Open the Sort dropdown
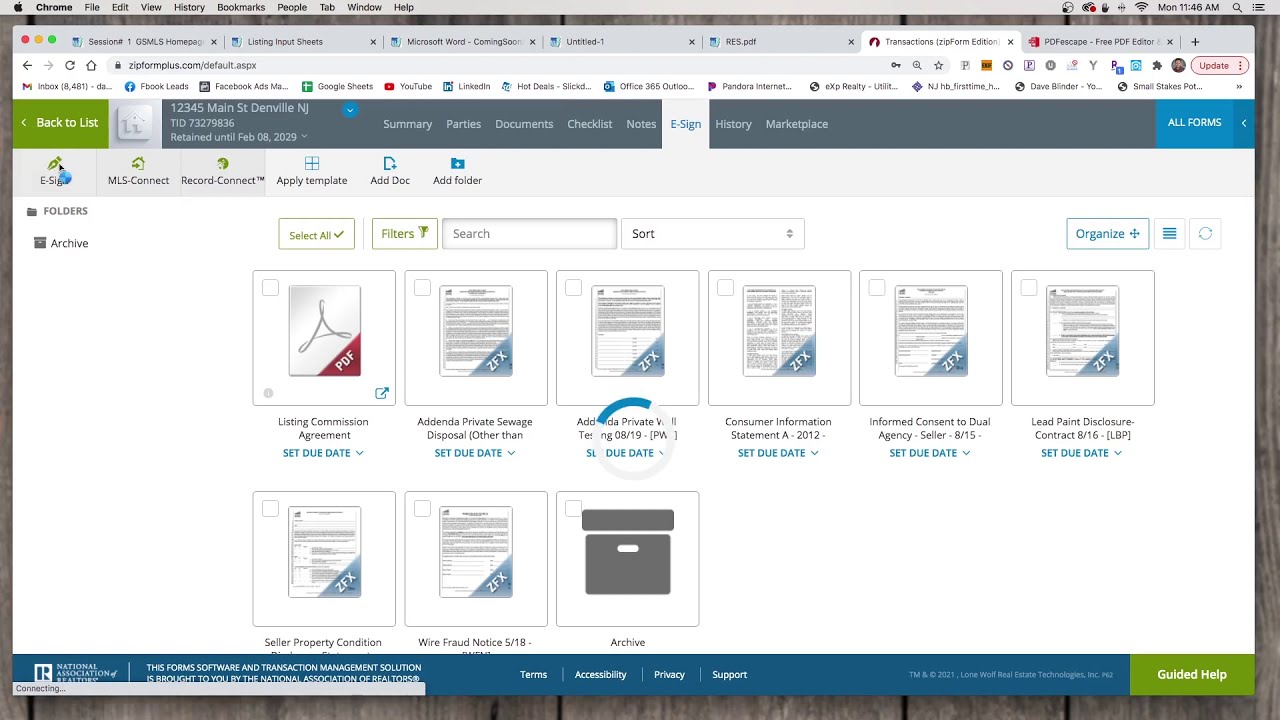 (712, 234)
